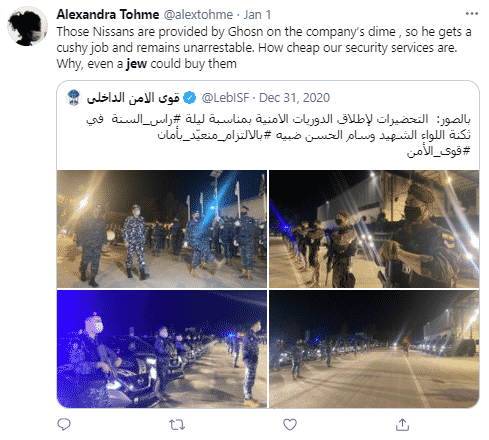Open Alexandra Tohme's profile avatar
This screenshot has height=440, width=489.
[27, 26]
